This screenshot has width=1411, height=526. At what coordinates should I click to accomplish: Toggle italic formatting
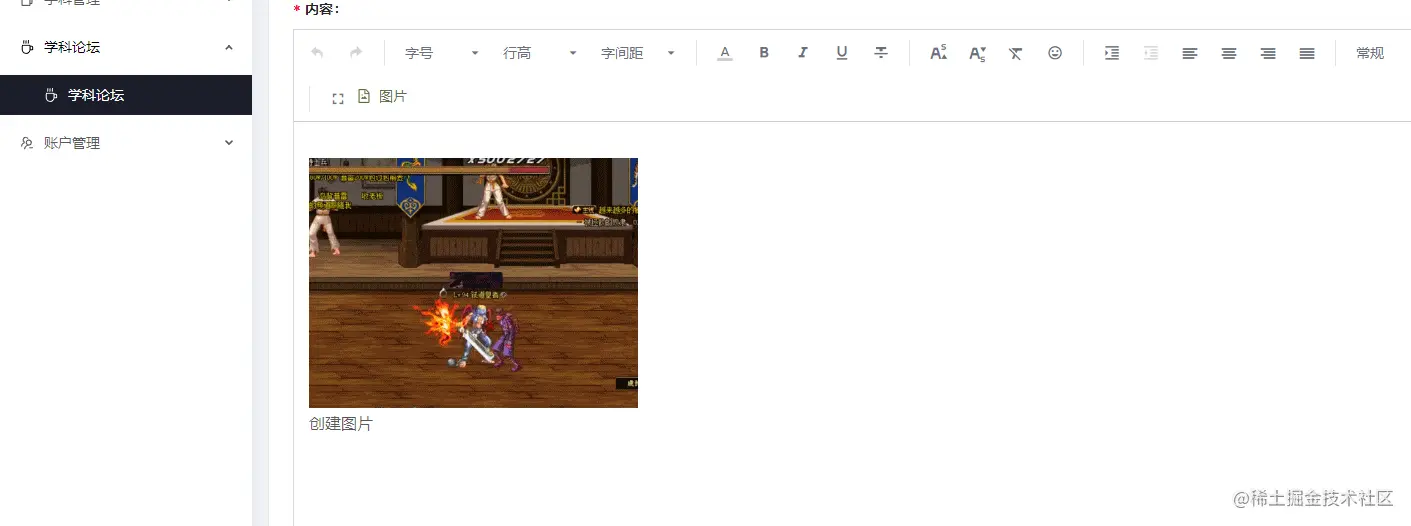point(802,53)
